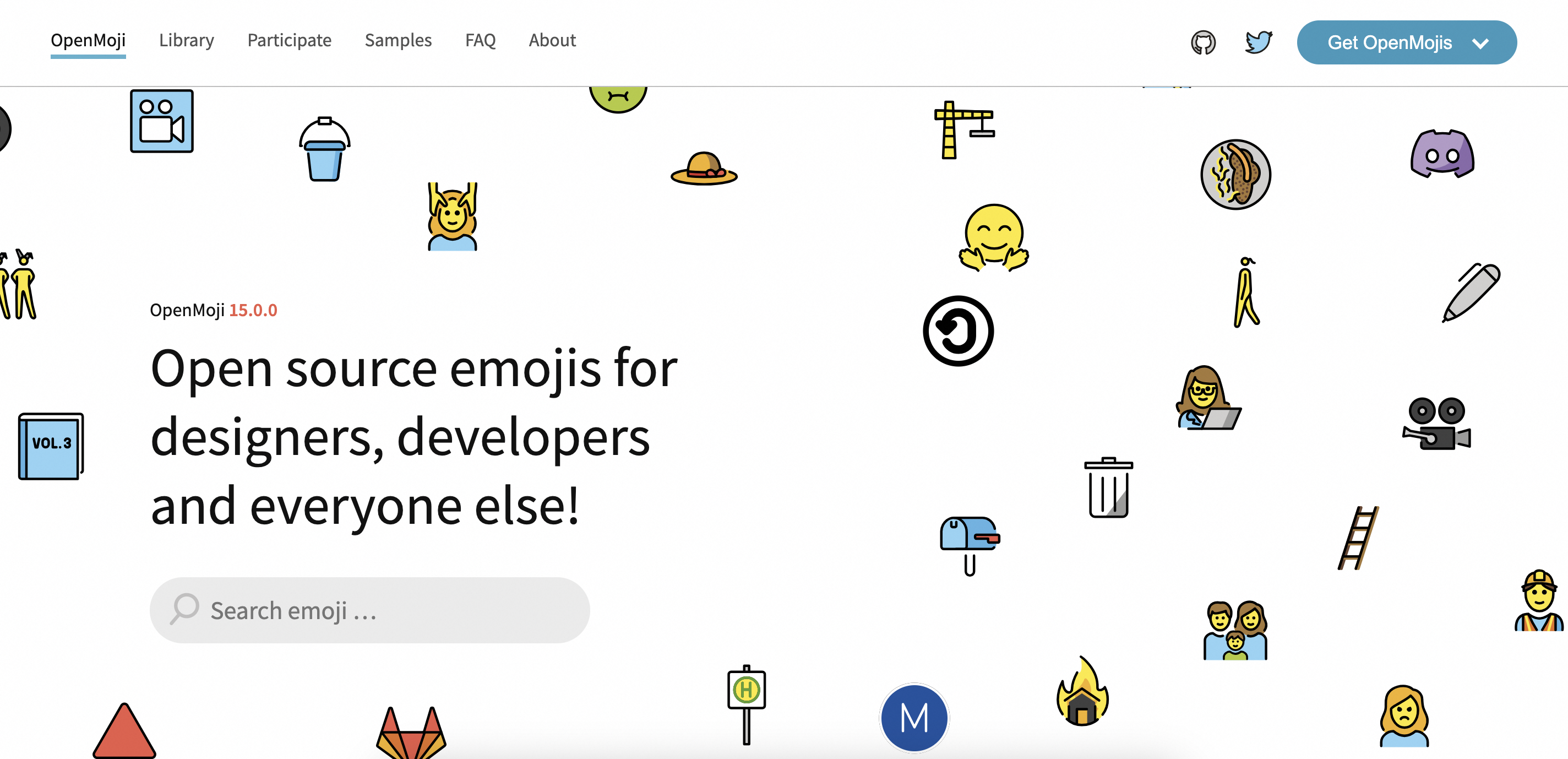Open the Library menu item
The width and height of the screenshot is (1568, 759).
186,40
